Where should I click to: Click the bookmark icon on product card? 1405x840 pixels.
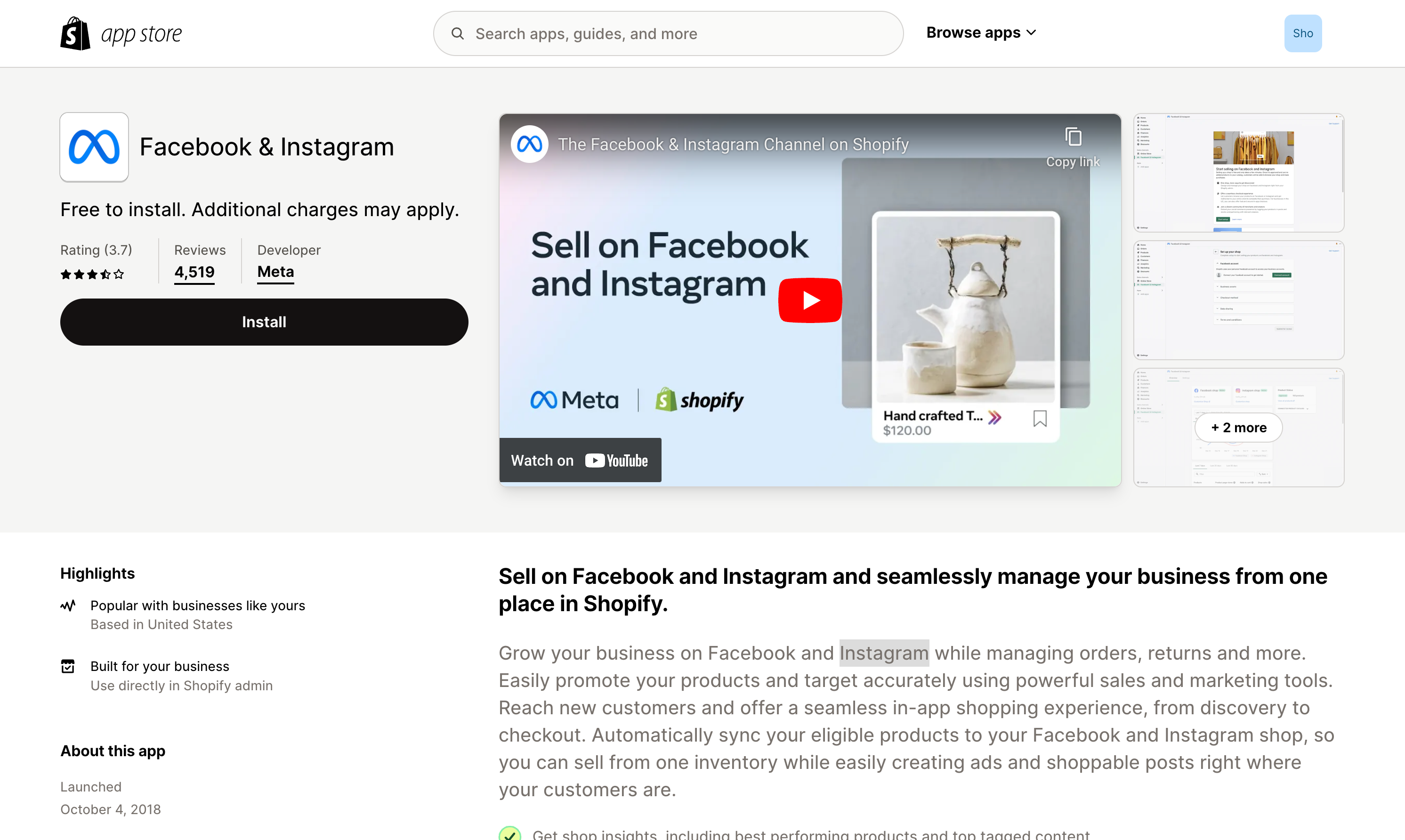1041,422
